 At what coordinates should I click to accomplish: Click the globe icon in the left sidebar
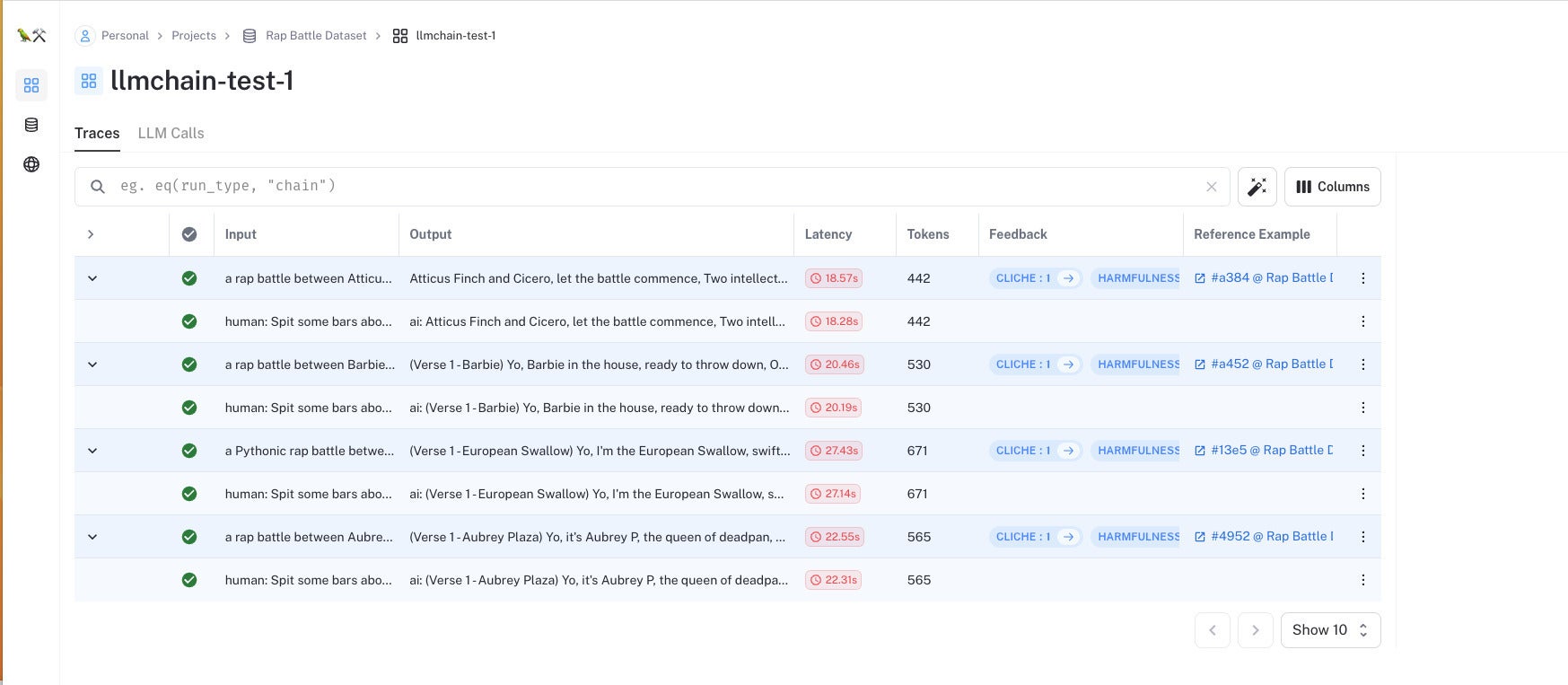click(31, 164)
